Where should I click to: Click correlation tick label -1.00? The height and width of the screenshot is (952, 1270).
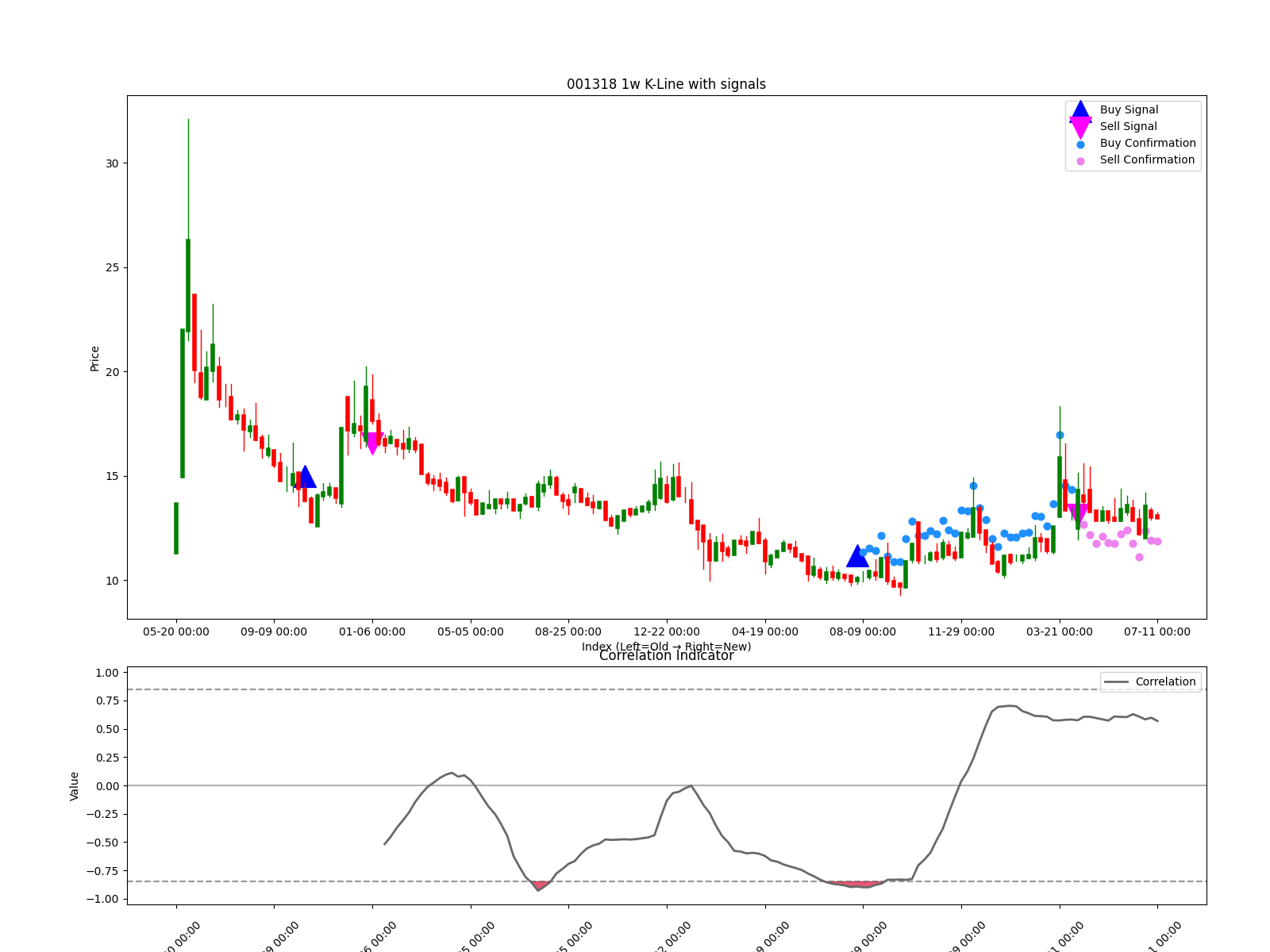(103, 900)
